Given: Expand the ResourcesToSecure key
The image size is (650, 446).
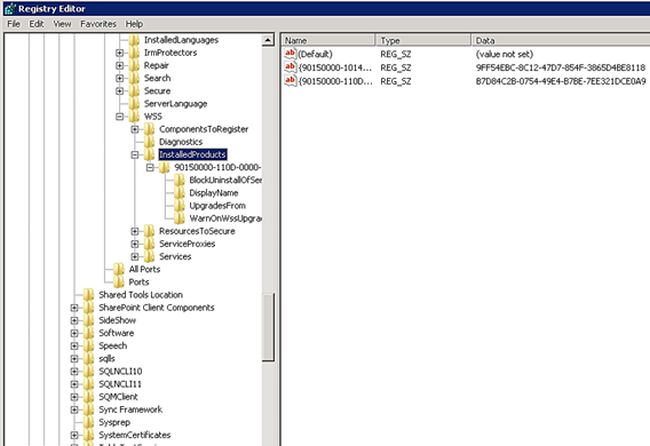Looking at the screenshot, I should [135, 231].
